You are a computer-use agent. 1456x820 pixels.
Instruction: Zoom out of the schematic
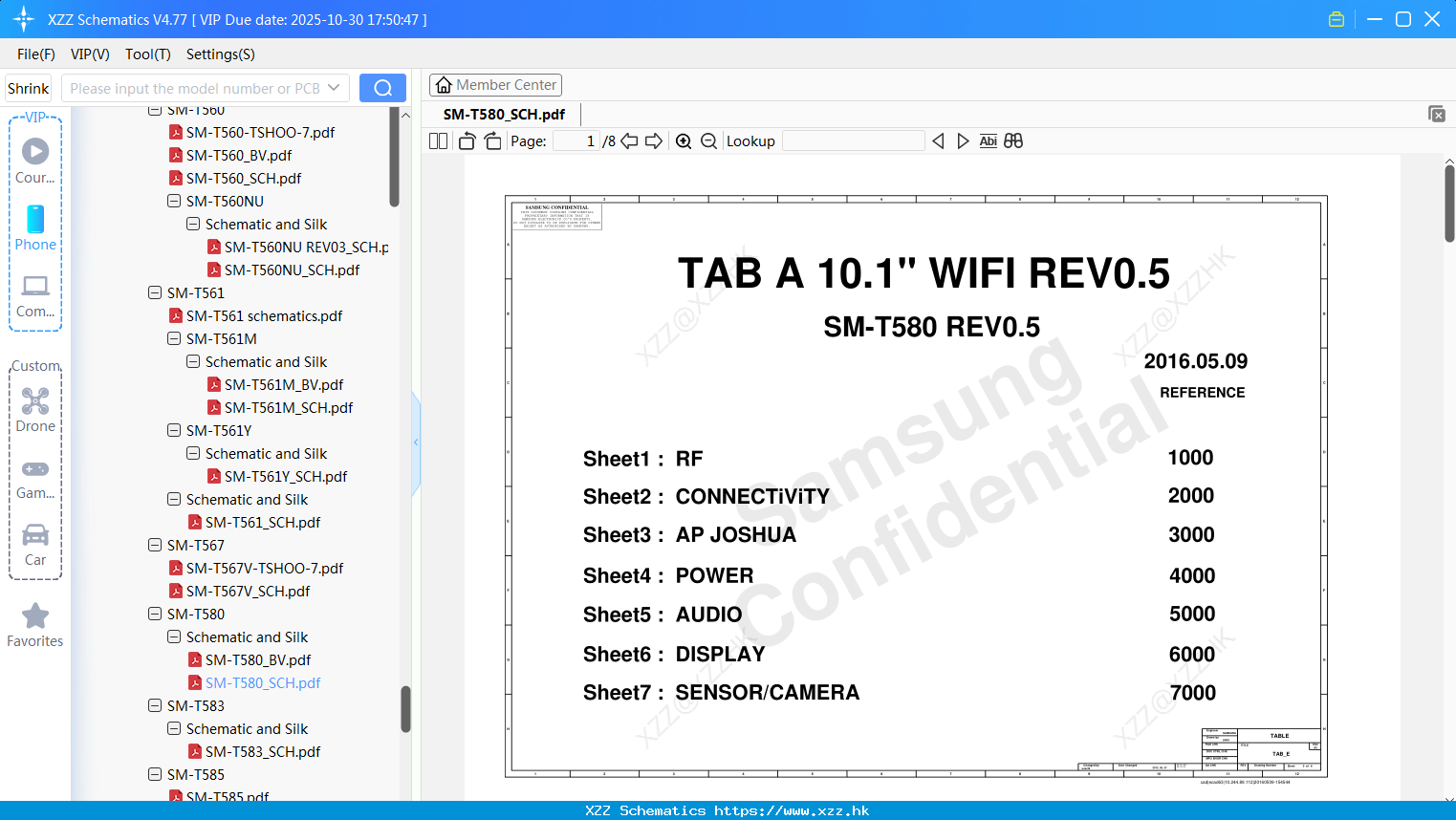[x=708, y=140]
